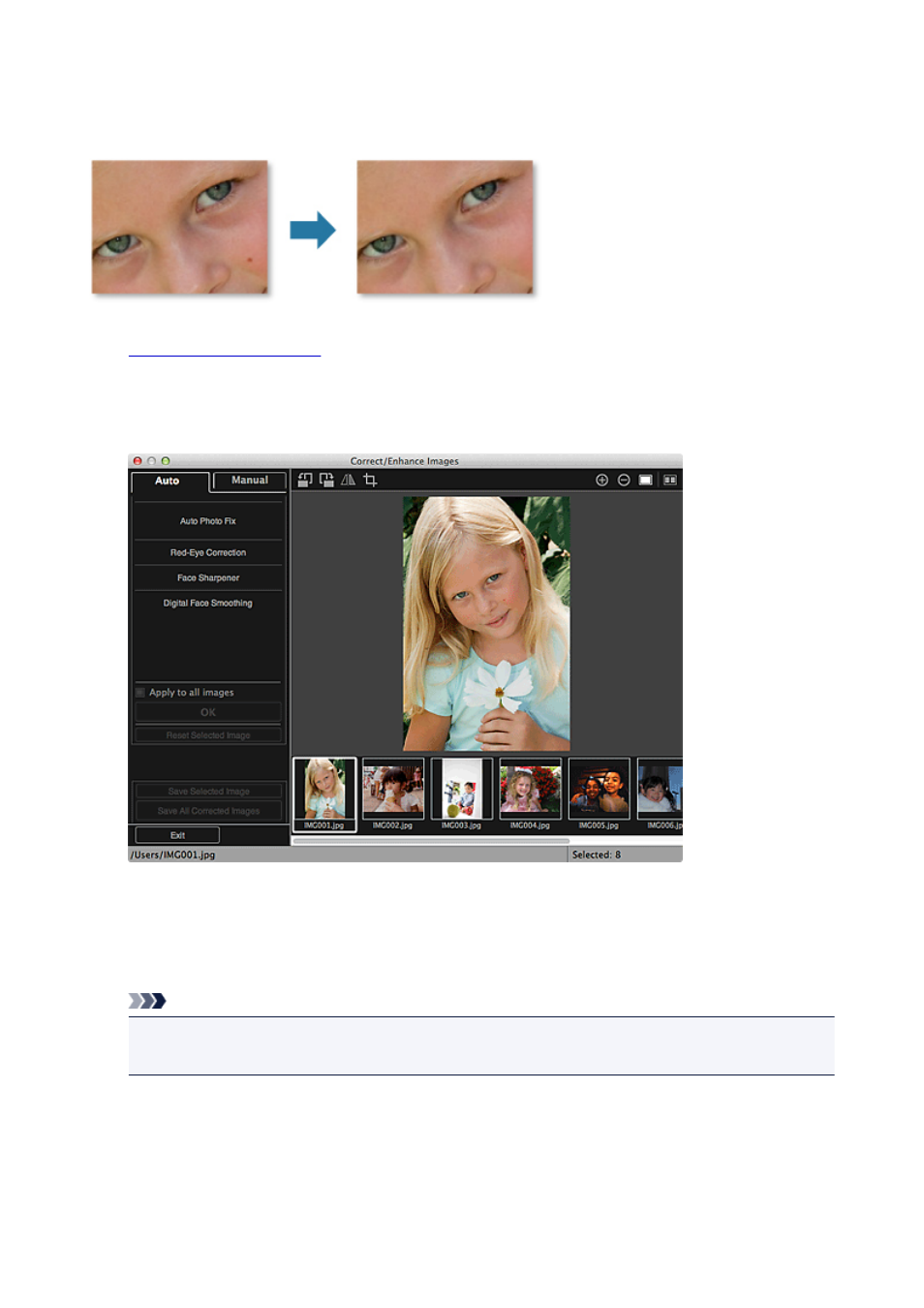Image resolution: width=924 pixels, height=1308 pixels.
Task: Open the compare before/after view icon
Action: click(x=669, y=481)
